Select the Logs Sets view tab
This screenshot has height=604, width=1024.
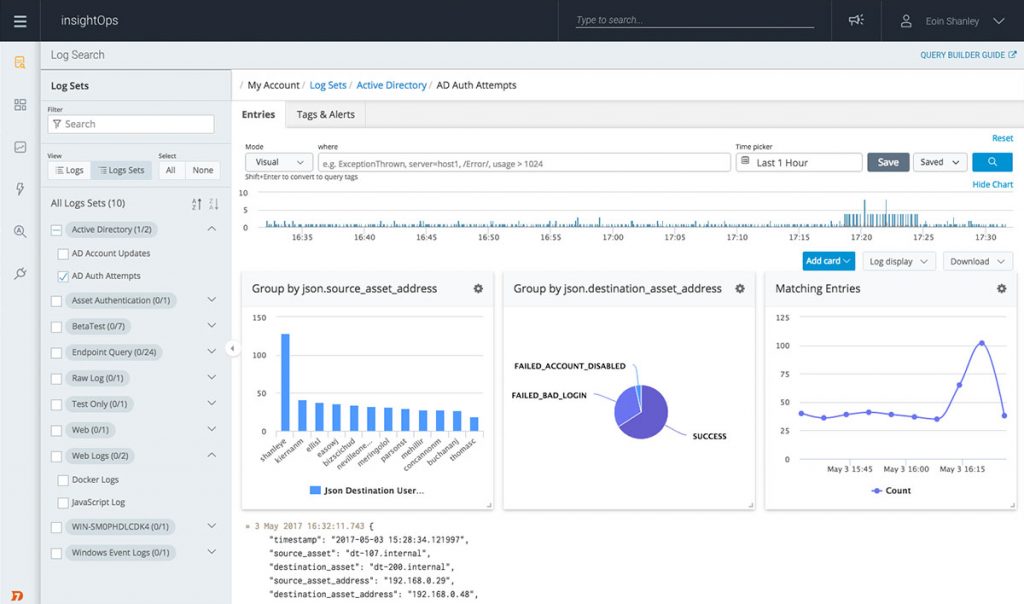[x=121, y=170]
